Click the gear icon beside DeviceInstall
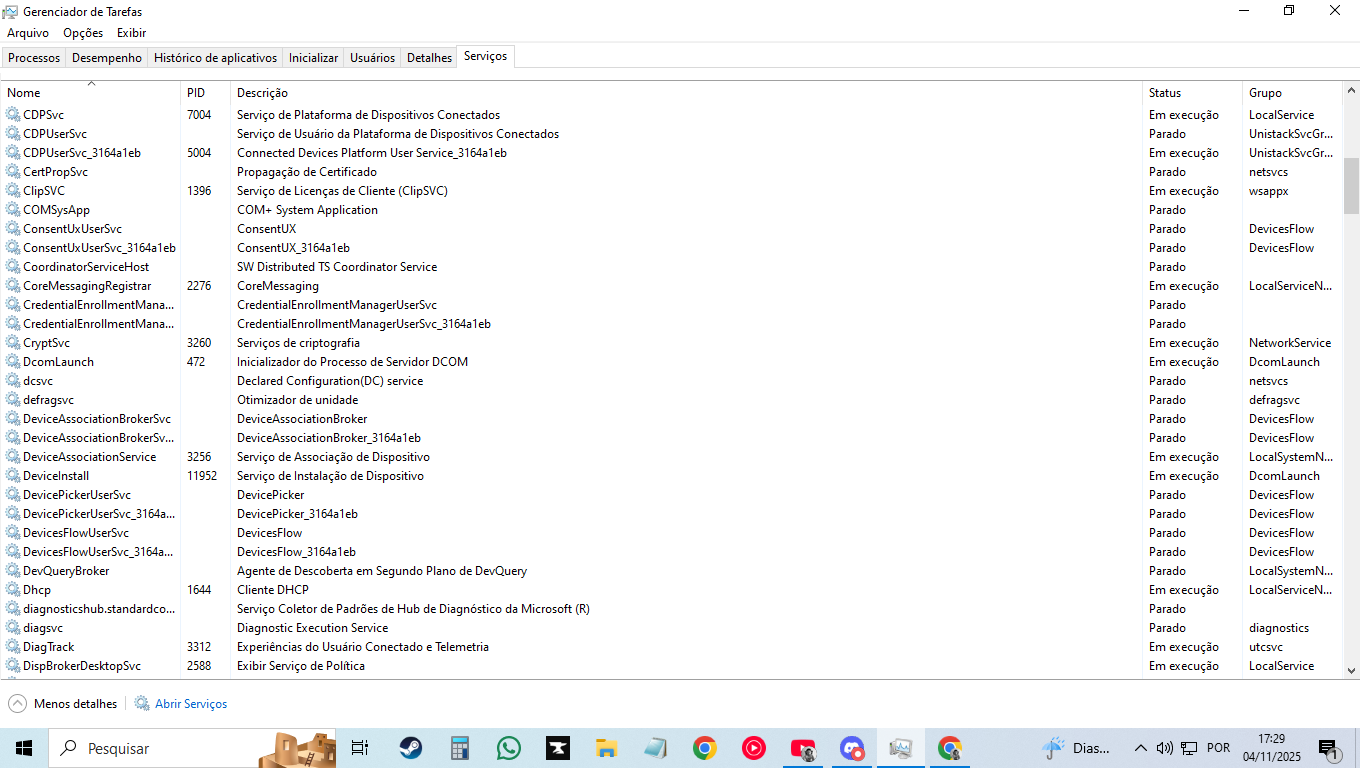The width and height of the screenshot is (1360, 768). [13, 476]
